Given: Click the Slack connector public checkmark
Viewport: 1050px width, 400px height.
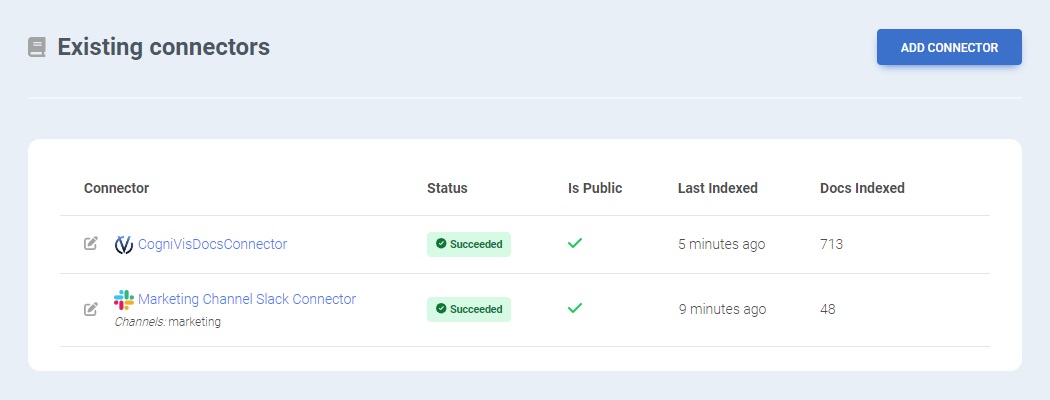Looking at the screenshot, I should tap(574, 309).
